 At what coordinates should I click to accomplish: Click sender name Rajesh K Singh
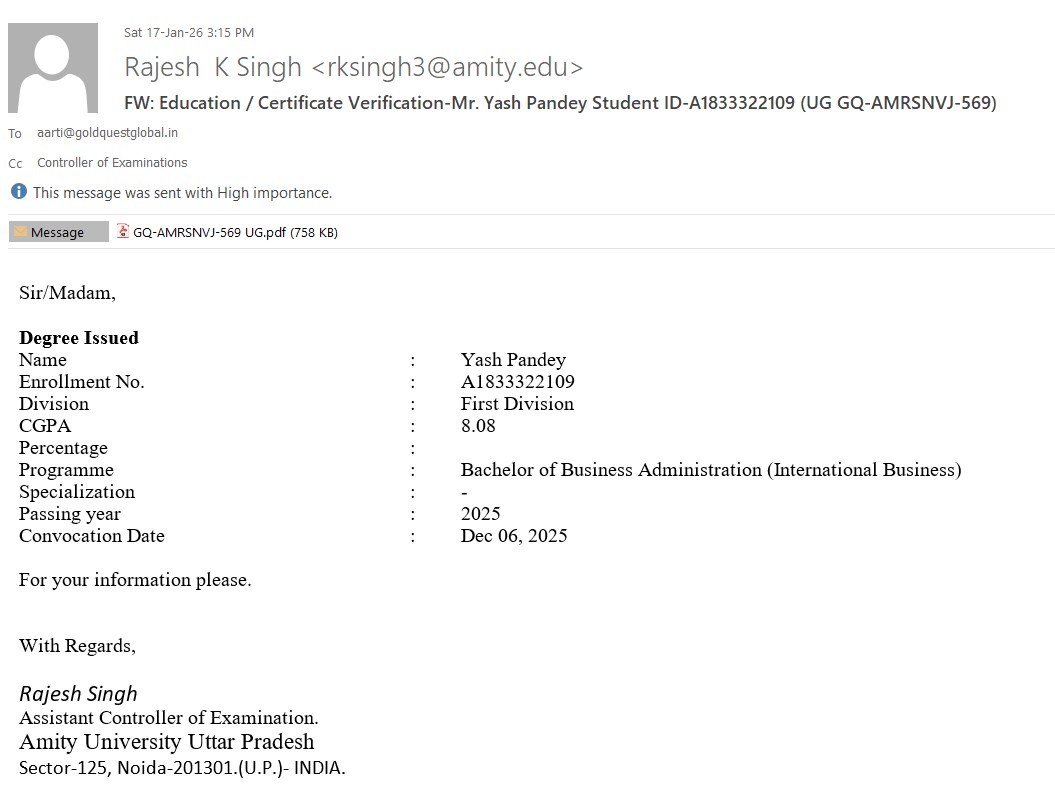(212, 67)
